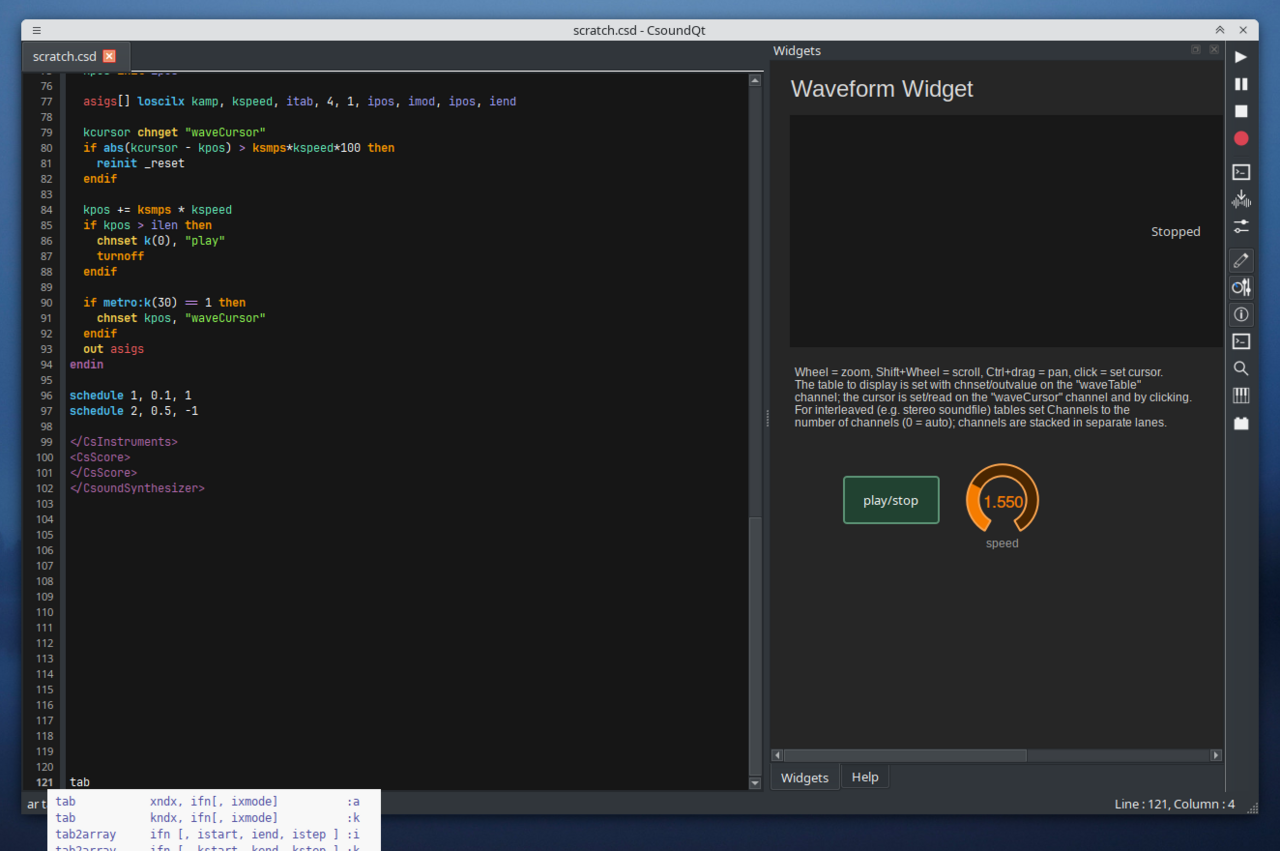Click the waveform display area

tap(1006, 231)
